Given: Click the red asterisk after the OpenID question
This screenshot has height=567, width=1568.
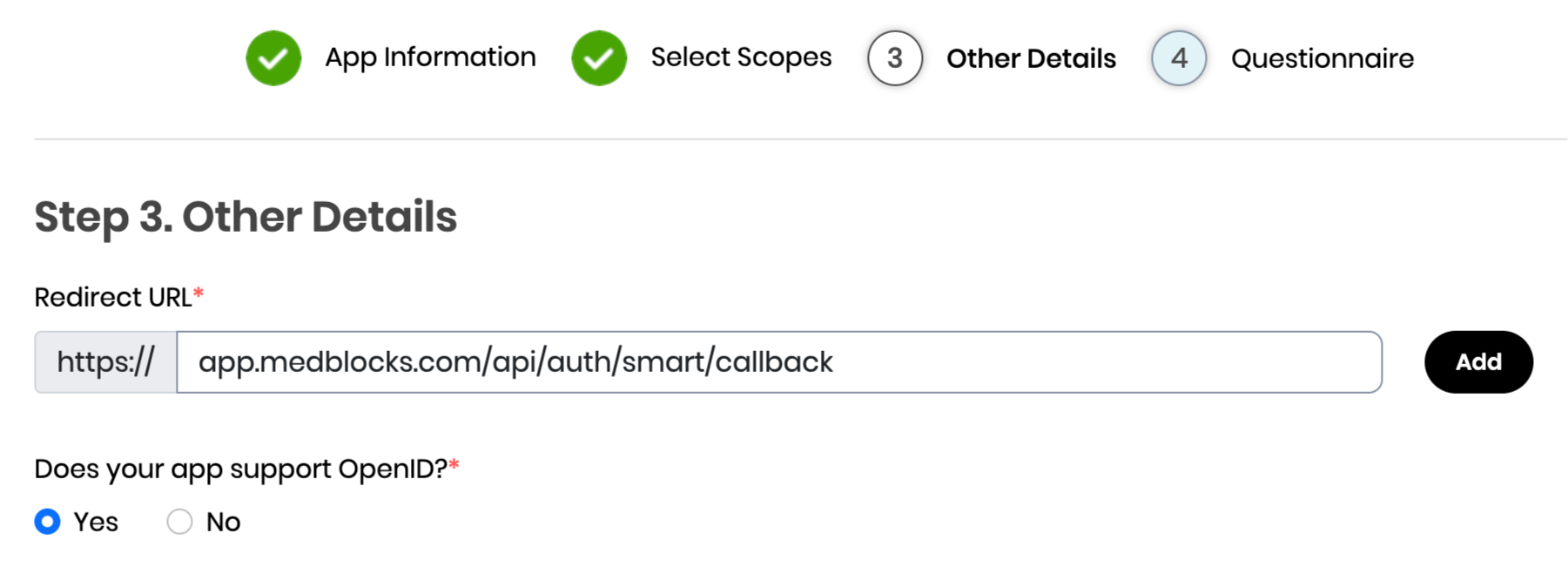Looking at the screenshot, I should pos(454,465).
